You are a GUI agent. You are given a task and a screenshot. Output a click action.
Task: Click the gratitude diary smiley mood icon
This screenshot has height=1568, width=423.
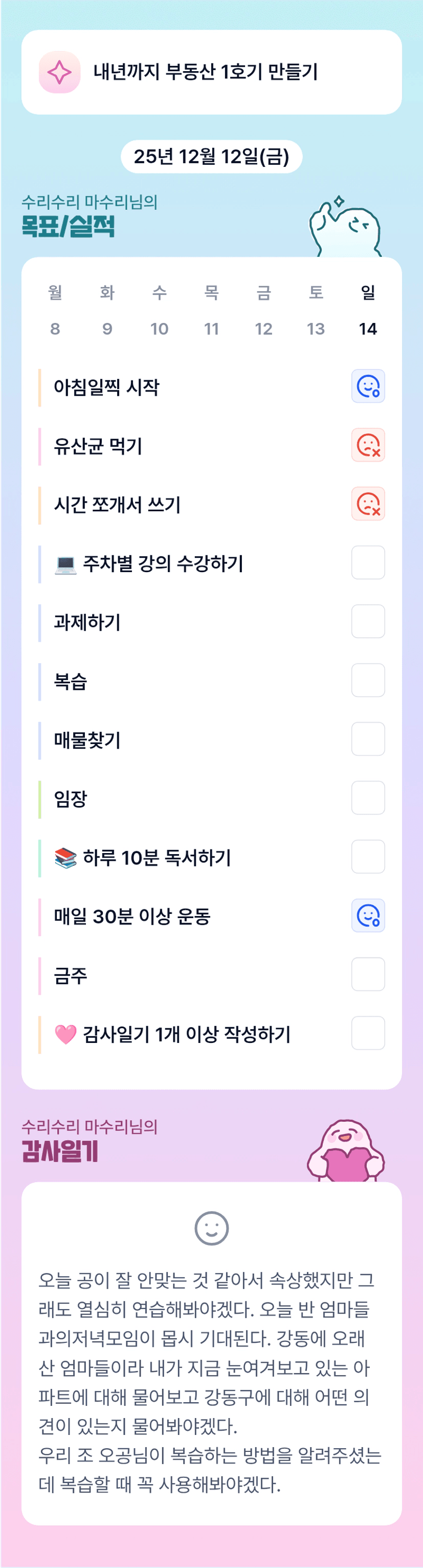point(211,1228)
